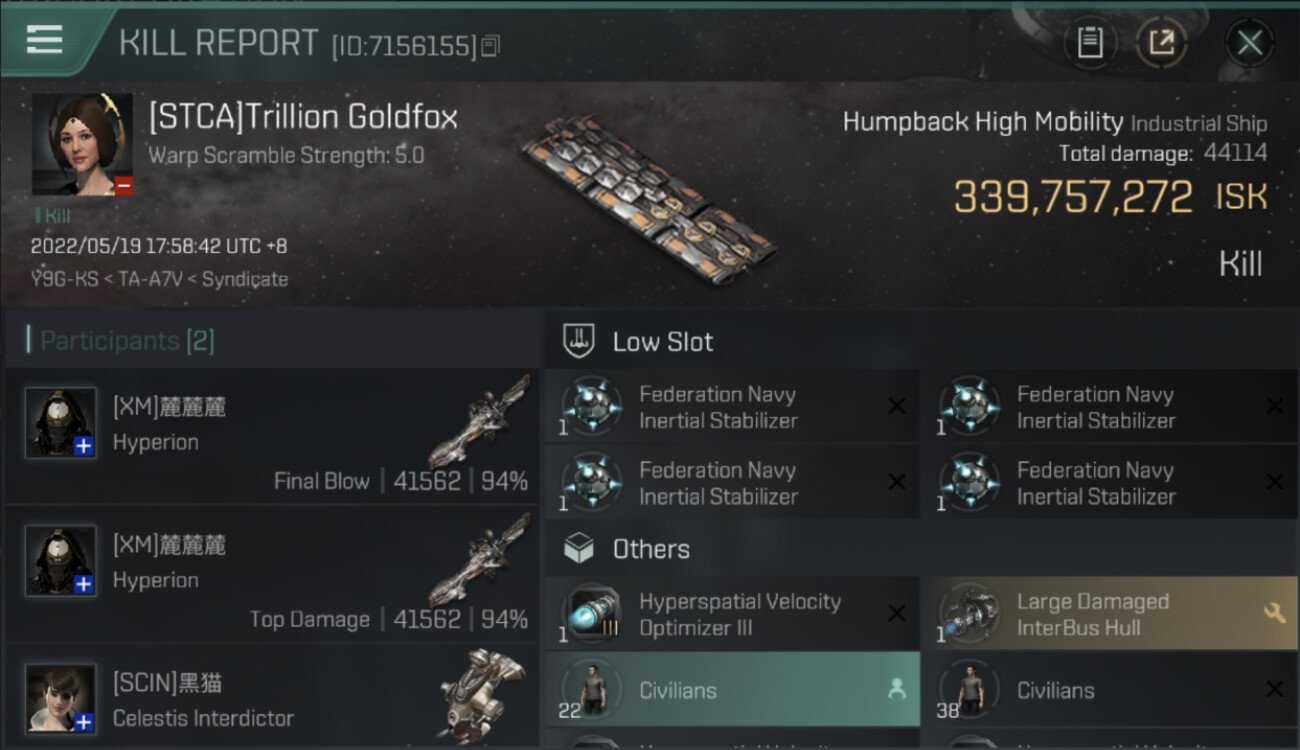Open the hamburger main menu
1300x750 pixels.
click(45, 40)
